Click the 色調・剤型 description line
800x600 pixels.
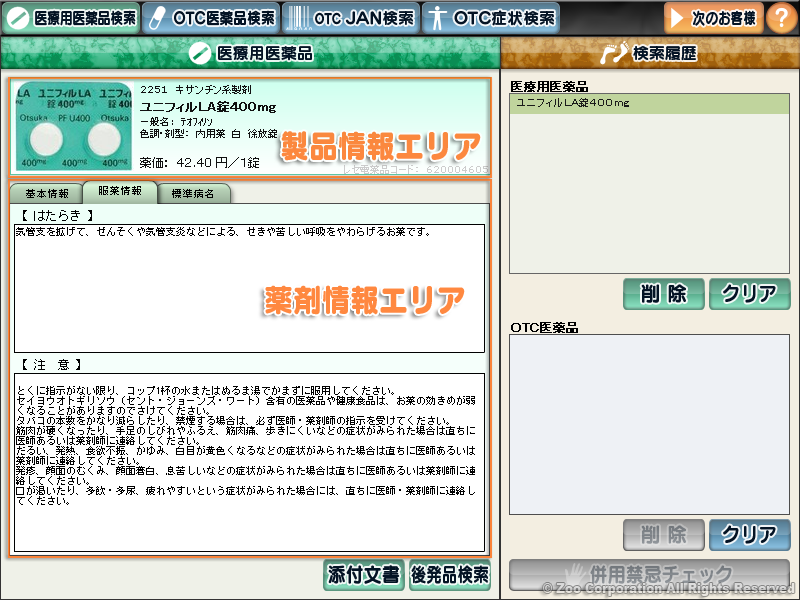[x=209, y=134]
